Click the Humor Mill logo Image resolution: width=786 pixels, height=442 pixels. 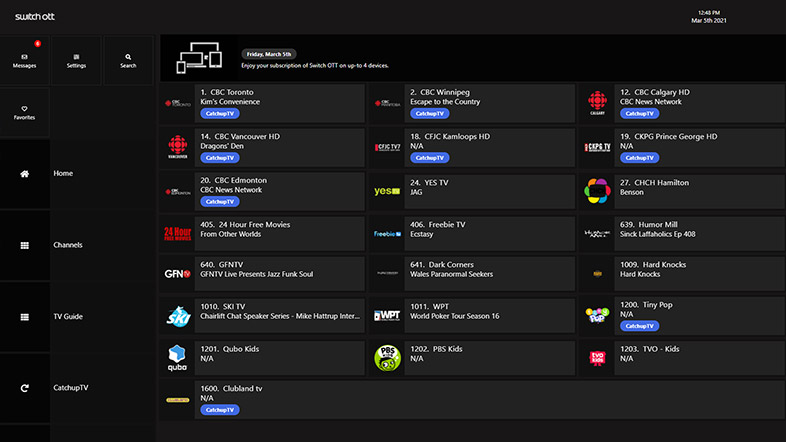[x=597, y=234]
